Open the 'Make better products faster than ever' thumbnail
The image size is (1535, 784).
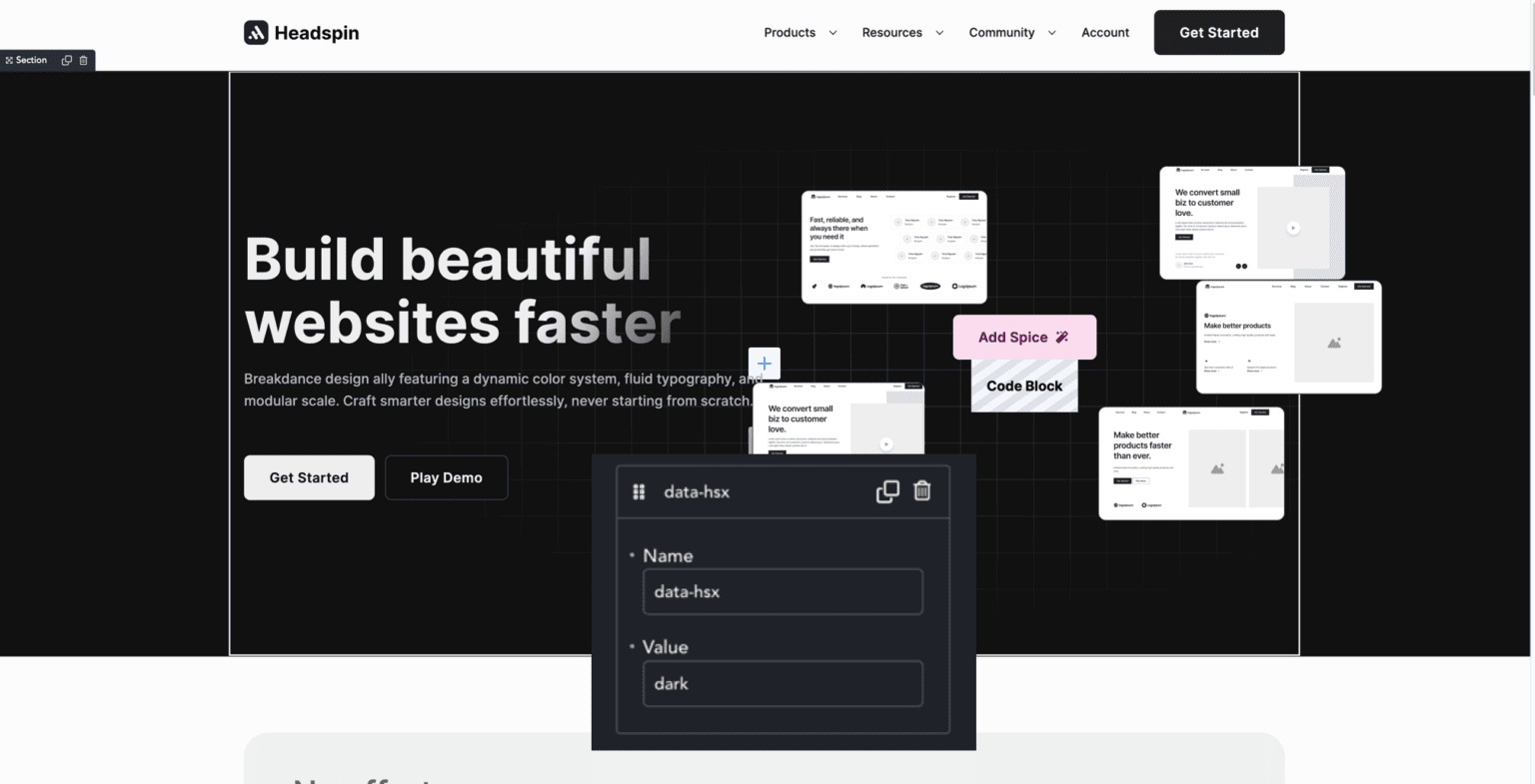pyautogui.click(x=1191, y=463)
